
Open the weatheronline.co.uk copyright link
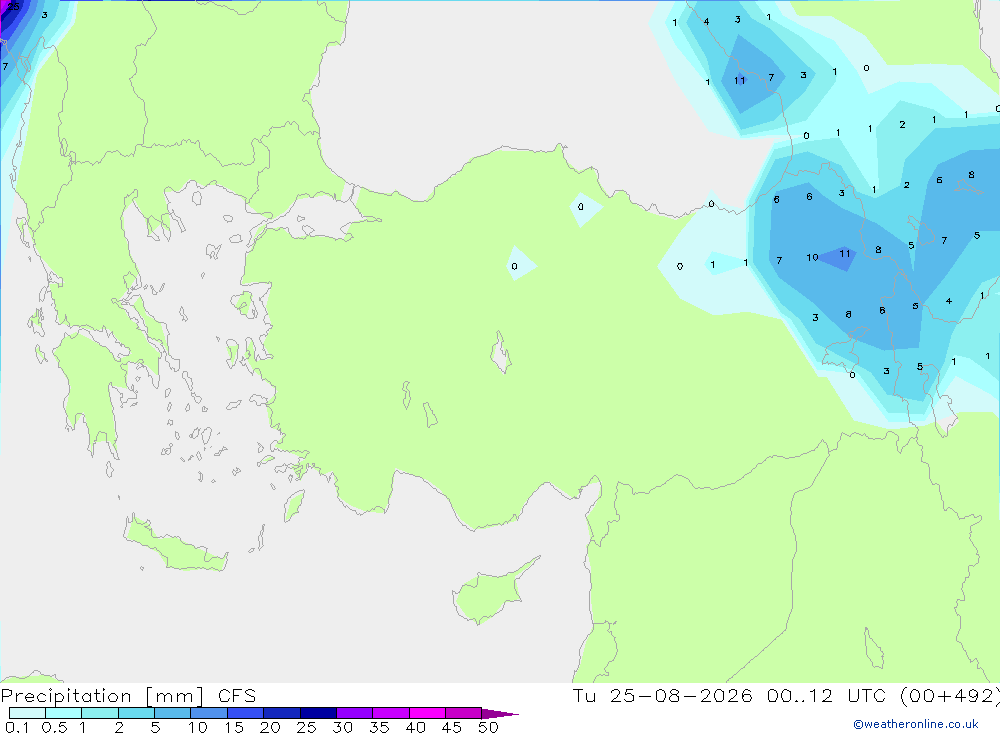coord(916,724)
